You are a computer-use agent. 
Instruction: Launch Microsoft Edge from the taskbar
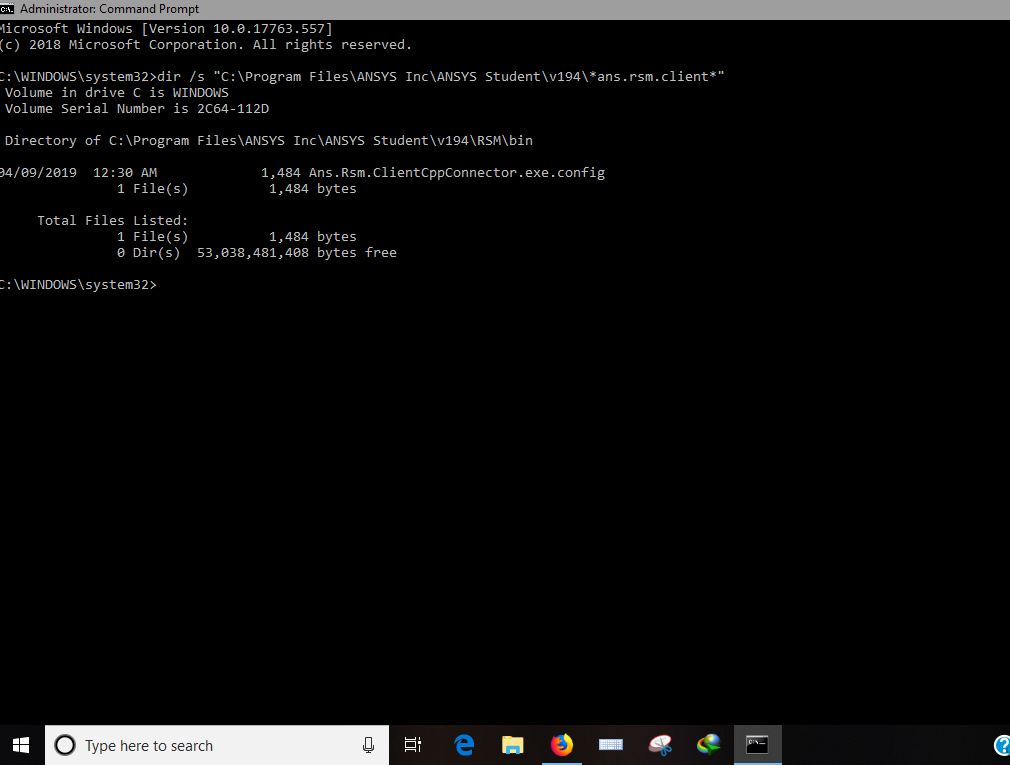click(464, 745)
